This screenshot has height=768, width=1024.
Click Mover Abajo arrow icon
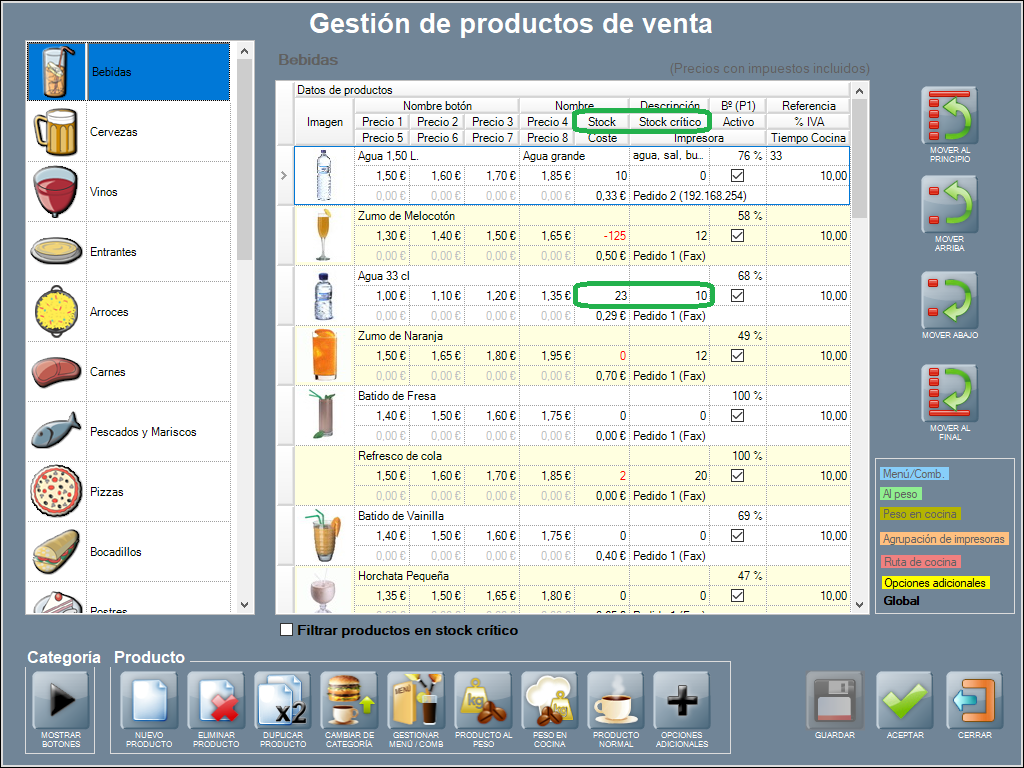[x=949, y=302]
